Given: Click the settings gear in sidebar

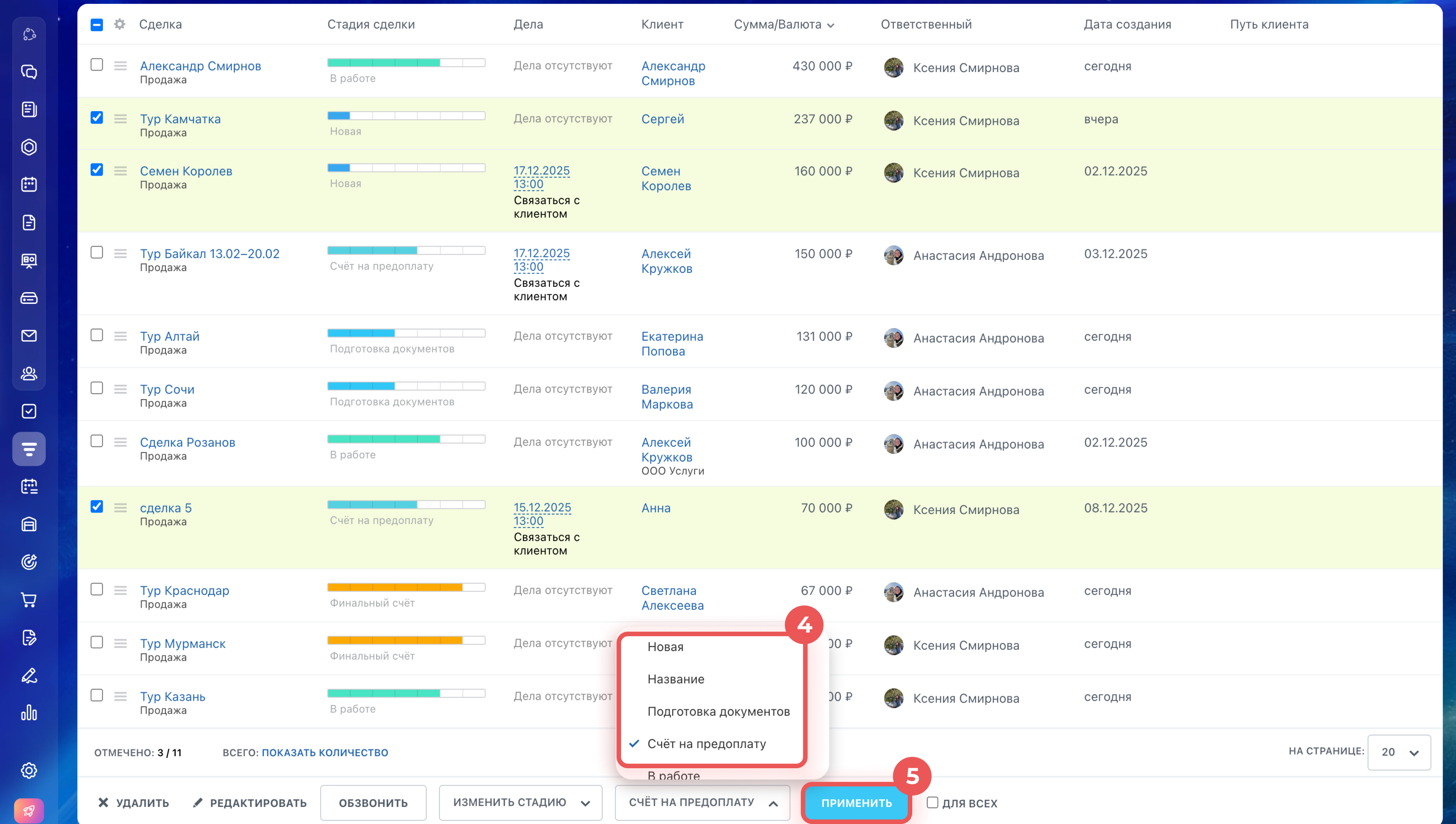Looking at the screenshot, I should pos(29,770).
